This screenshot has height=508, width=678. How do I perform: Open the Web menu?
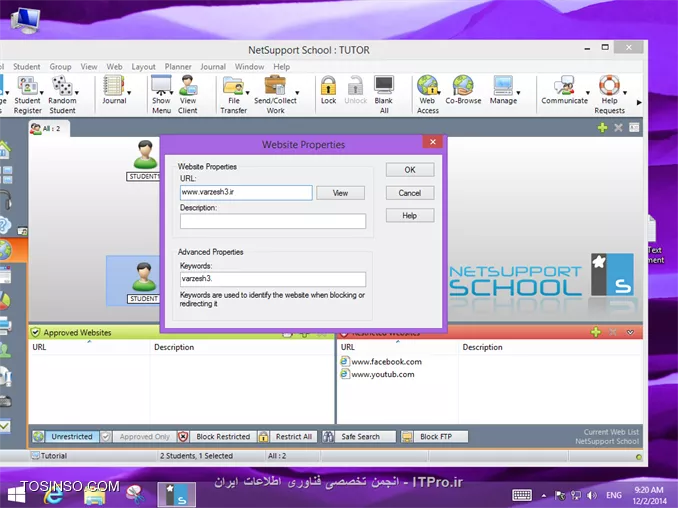coord(114,67)
